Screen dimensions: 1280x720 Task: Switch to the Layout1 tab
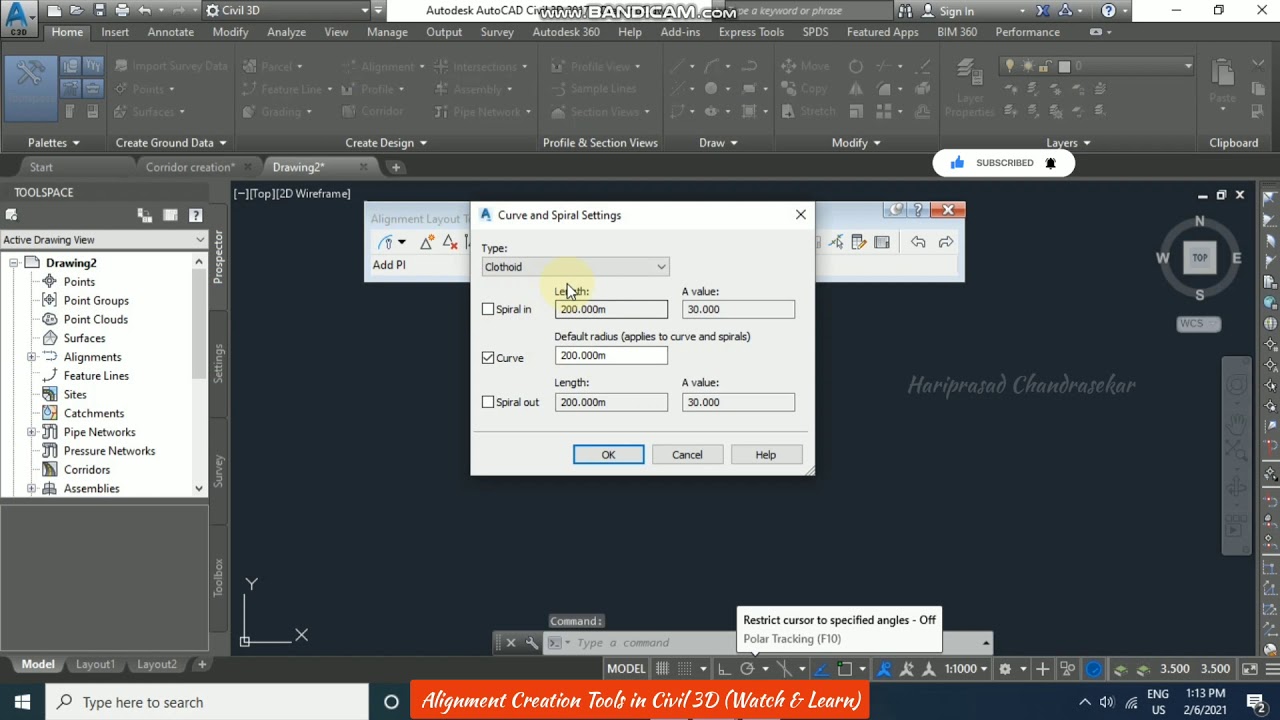[x=95, y=664]
